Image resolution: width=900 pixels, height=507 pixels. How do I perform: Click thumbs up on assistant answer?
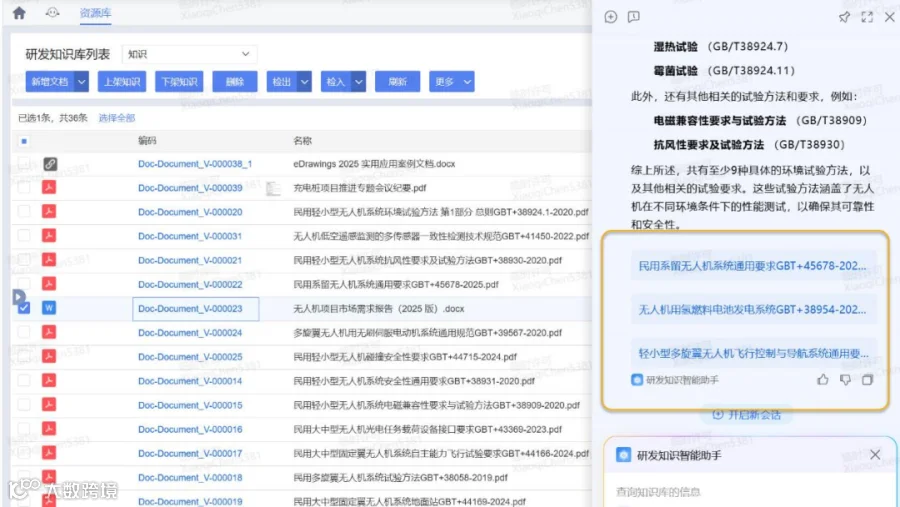[x=823, y=380]
